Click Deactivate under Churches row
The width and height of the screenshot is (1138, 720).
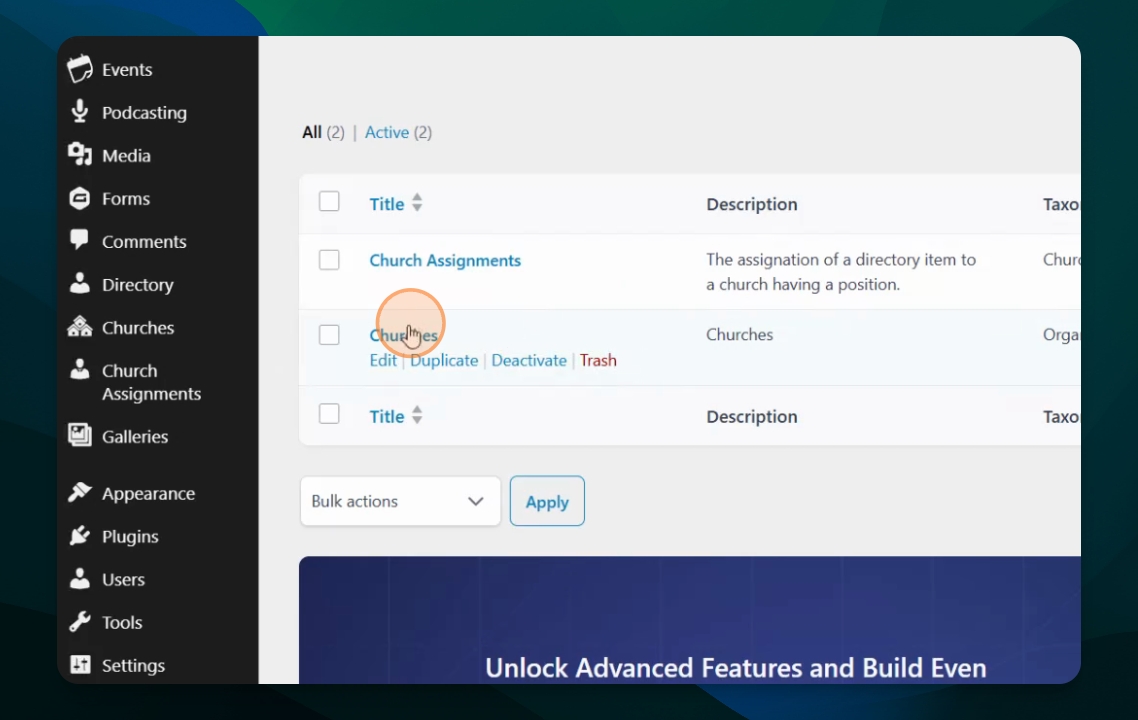[529, 361]
